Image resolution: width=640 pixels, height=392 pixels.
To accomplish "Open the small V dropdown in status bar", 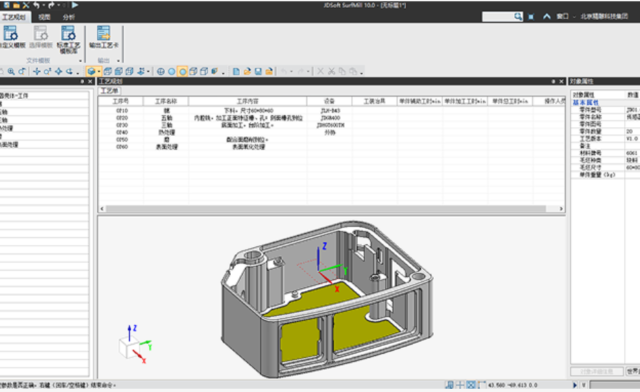I will tap(583, 385).
